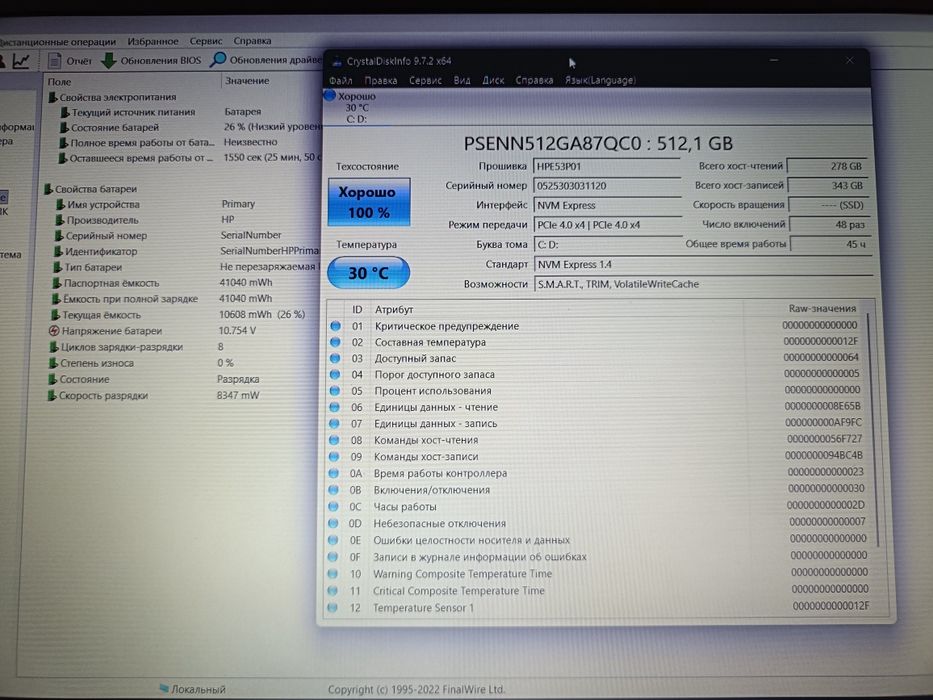The height and width of the screenshot is (700, 933).
Task: Click the Локальный status bar entry
Action: tap(193, 689)
